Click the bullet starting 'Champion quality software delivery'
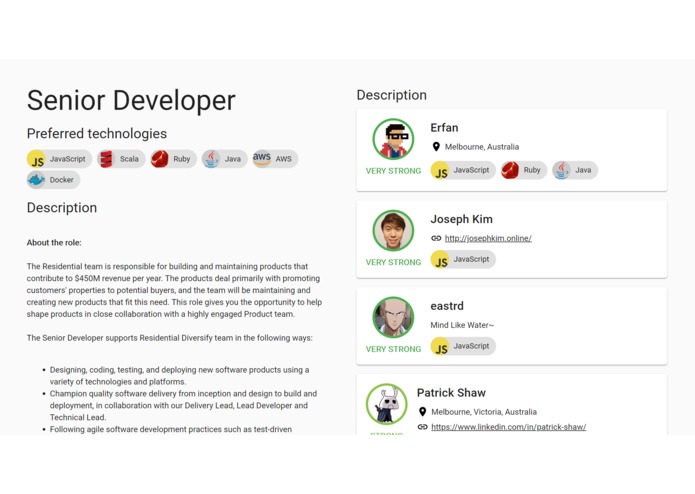Viewport: 695px width, 494px height. pos(183,405)
